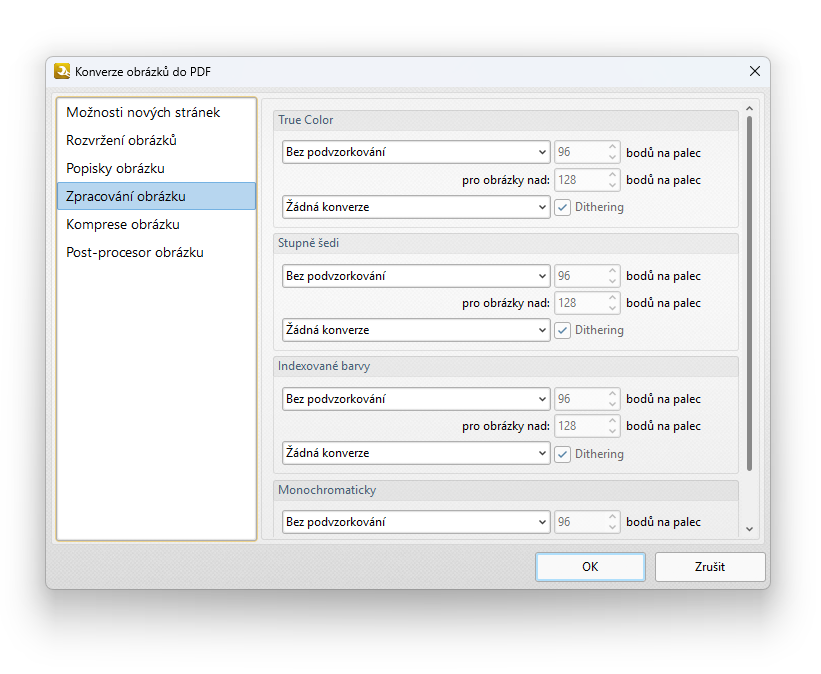Screen dimensions: 821x674
Task: Increase True Color 128 threshold spinner
Action: tap(613, 174)
